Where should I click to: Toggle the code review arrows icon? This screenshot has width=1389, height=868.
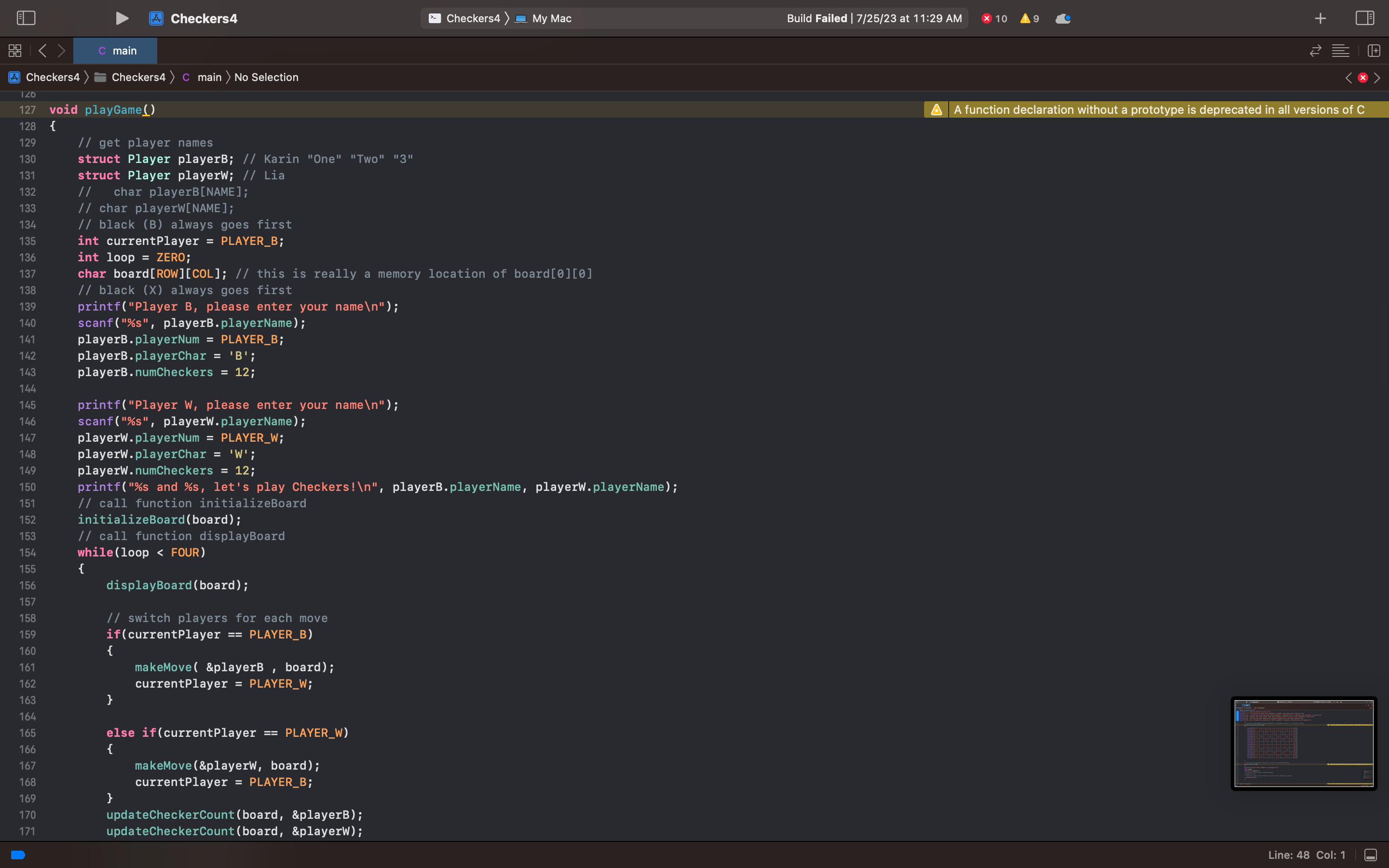pos(1315,51)
